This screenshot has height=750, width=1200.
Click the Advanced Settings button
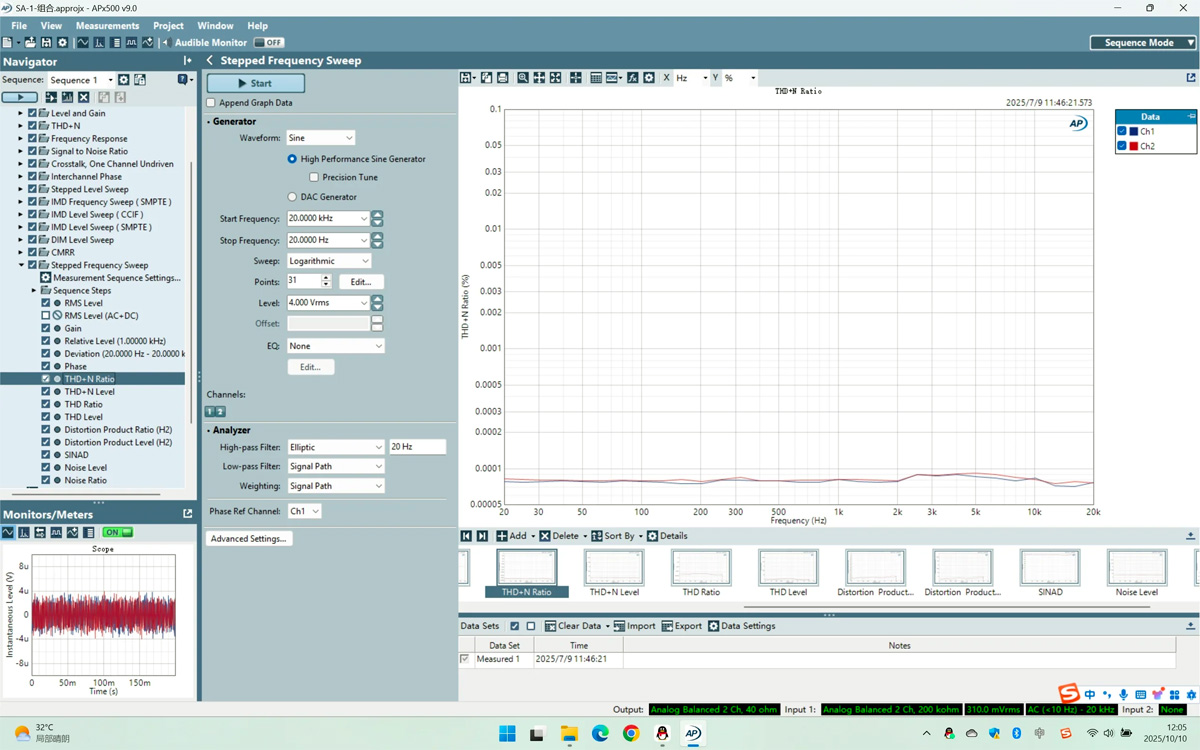tap(248, 538)
